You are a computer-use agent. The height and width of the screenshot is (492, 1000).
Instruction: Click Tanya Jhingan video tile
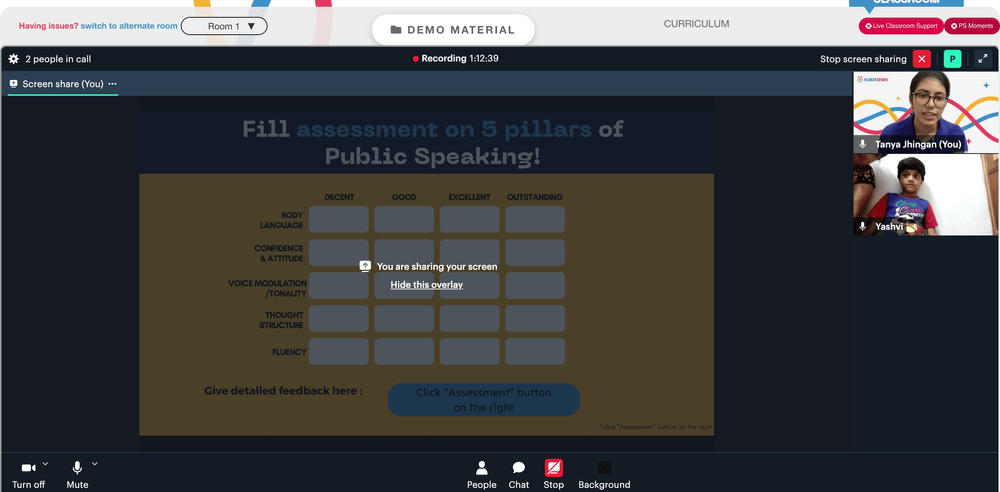click(926, 112)
